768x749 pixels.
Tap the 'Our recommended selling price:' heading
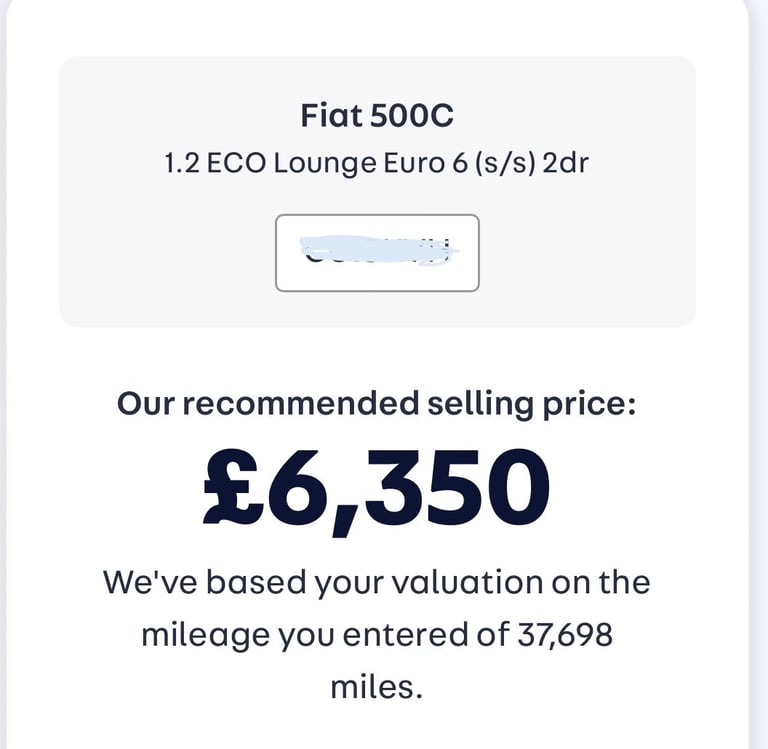pyautogui.click(x=377, y=404)
